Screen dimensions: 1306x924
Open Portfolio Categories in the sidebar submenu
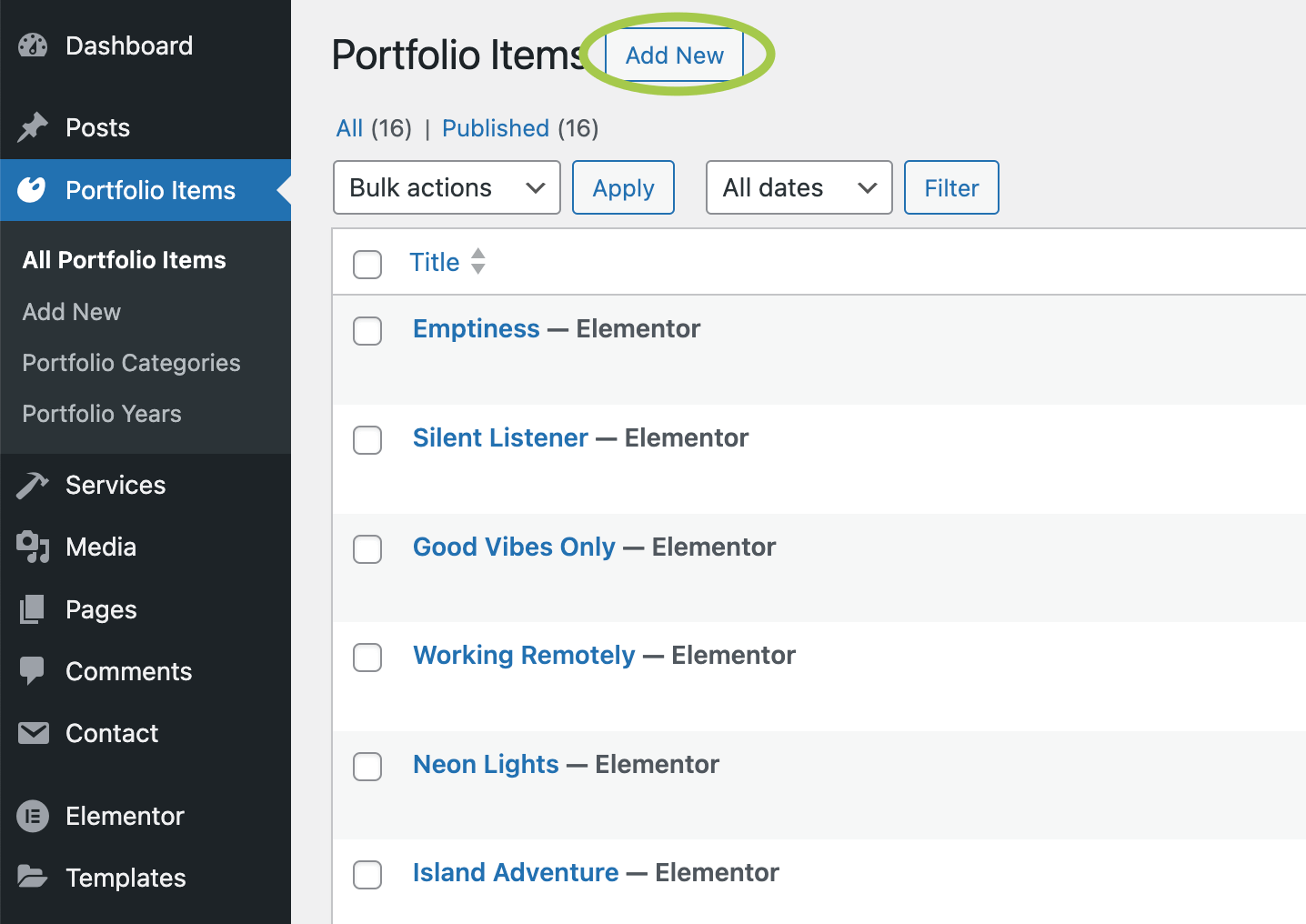click(132, 363)
